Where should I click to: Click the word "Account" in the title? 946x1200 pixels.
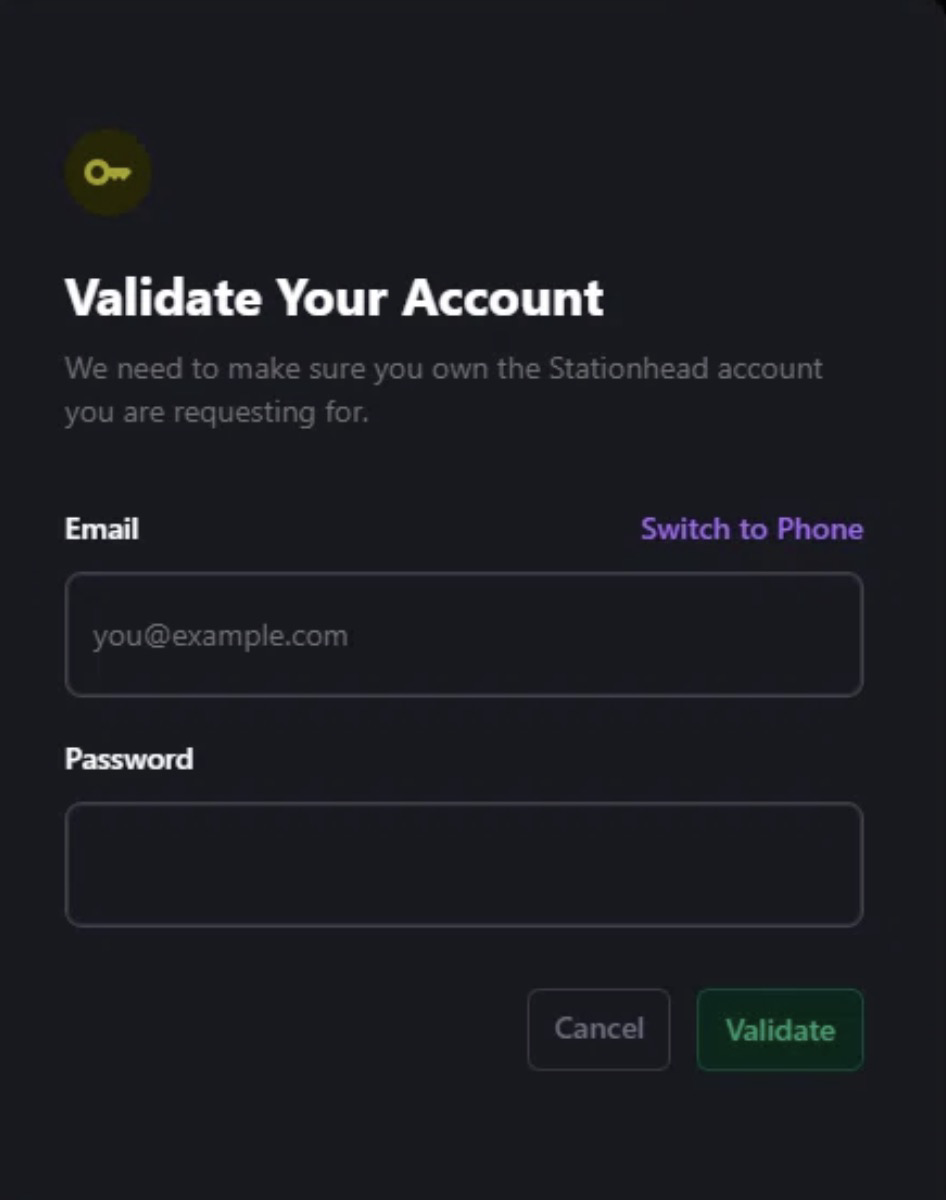tap(503, 297)
